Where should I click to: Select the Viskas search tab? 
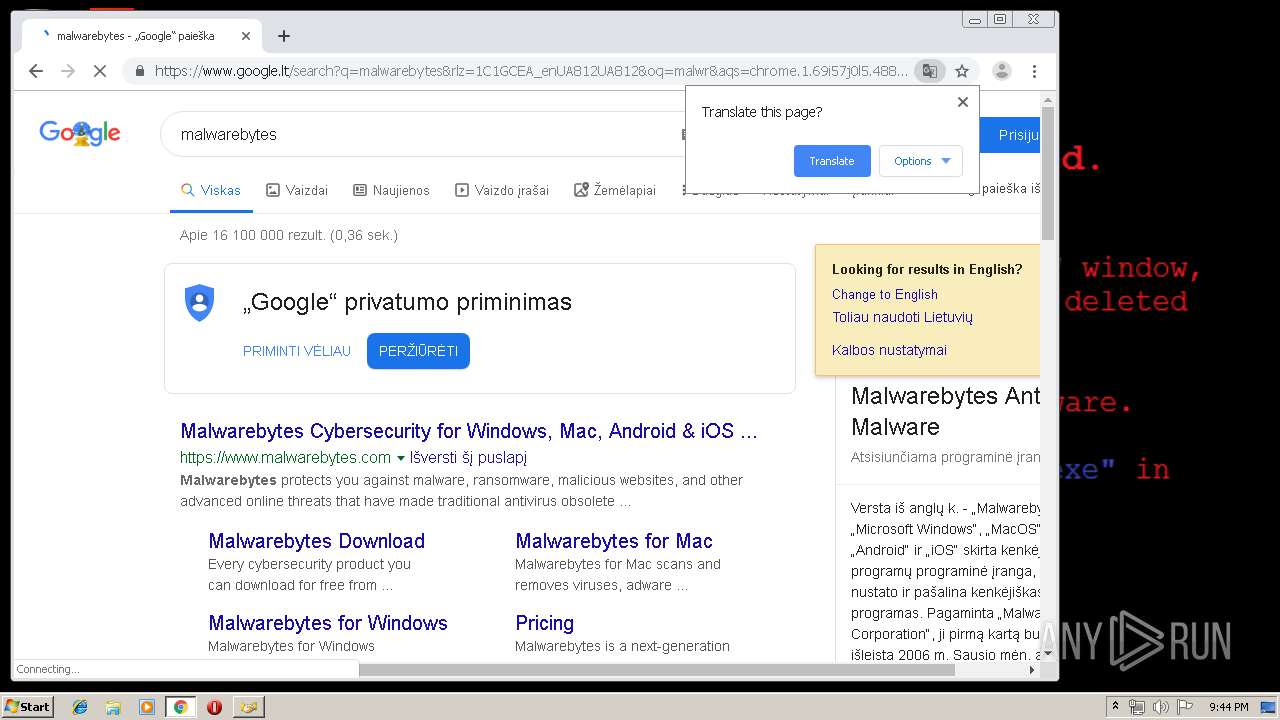click(211, 190)
